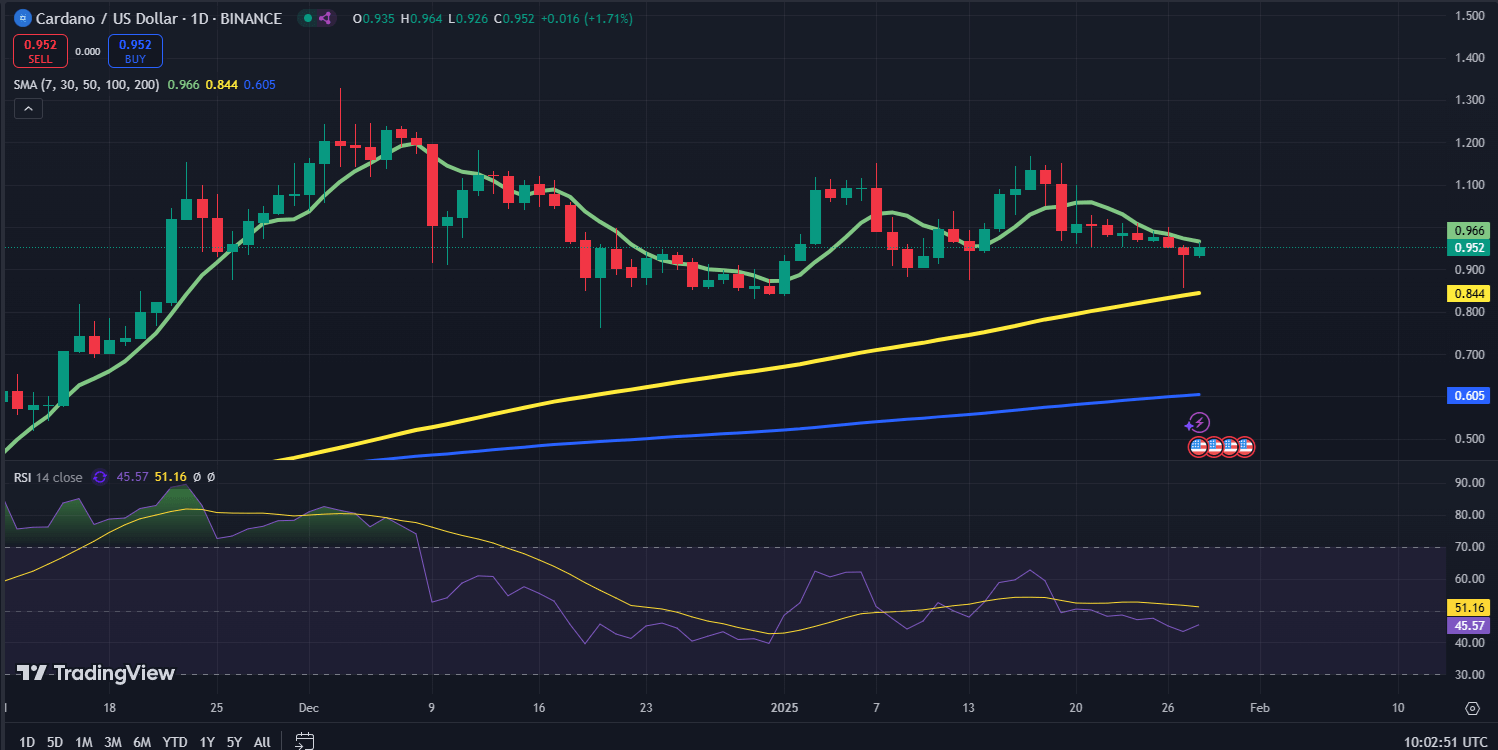
Task: Click the Open value O0.935
Action: [373, 18]
